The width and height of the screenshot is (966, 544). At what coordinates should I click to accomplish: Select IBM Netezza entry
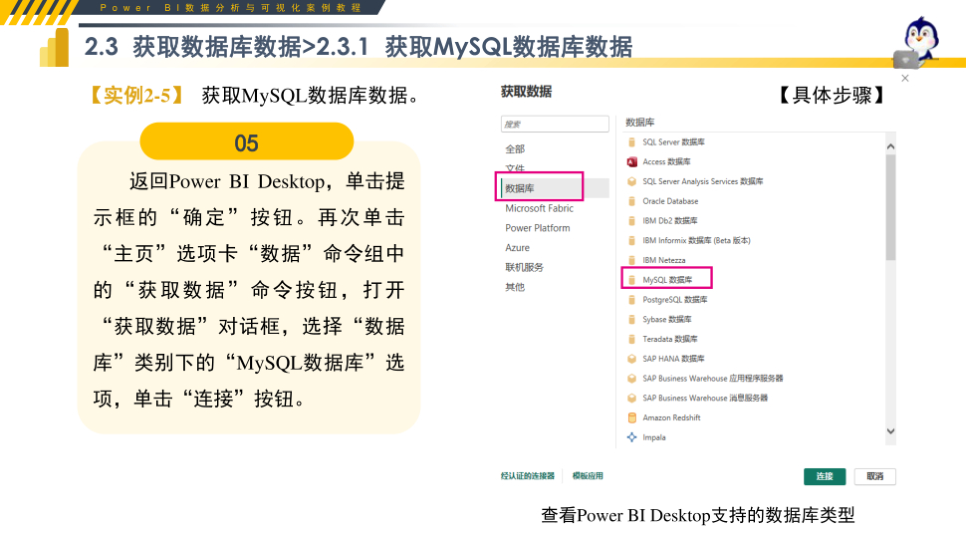point(664,261)
